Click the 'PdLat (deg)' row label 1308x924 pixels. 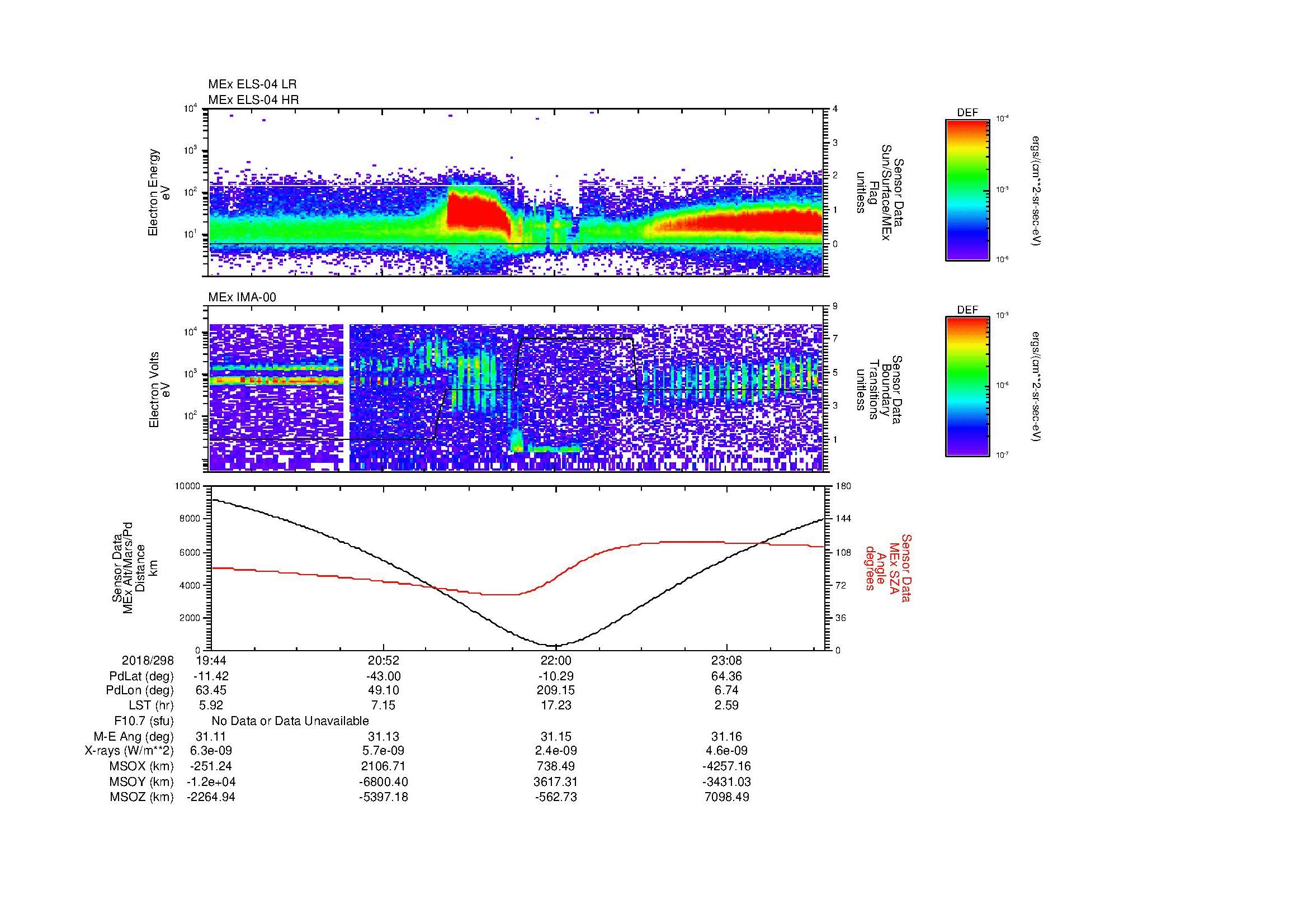[x=141, y=676]
